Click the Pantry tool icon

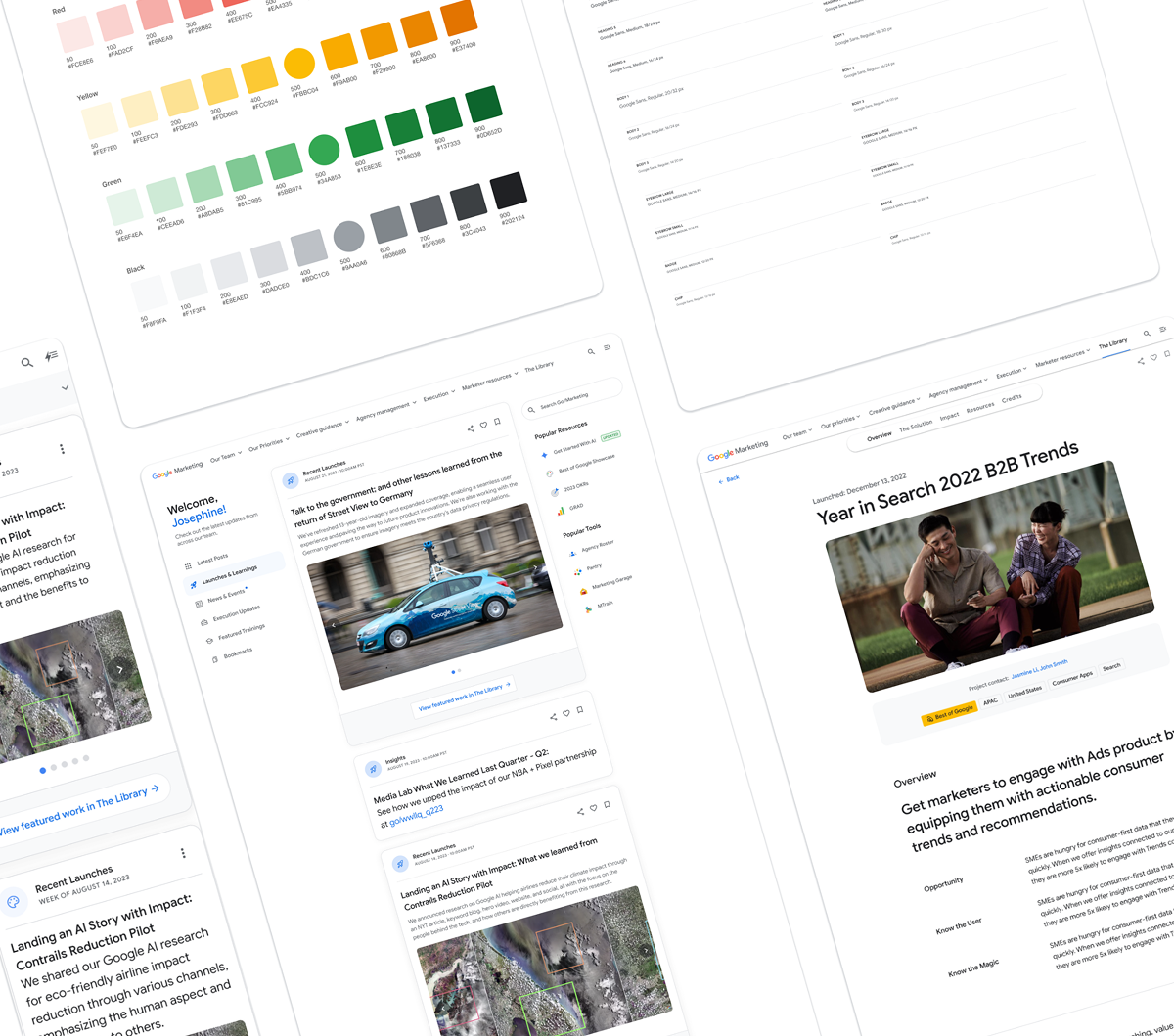click(x=578, y=571)
